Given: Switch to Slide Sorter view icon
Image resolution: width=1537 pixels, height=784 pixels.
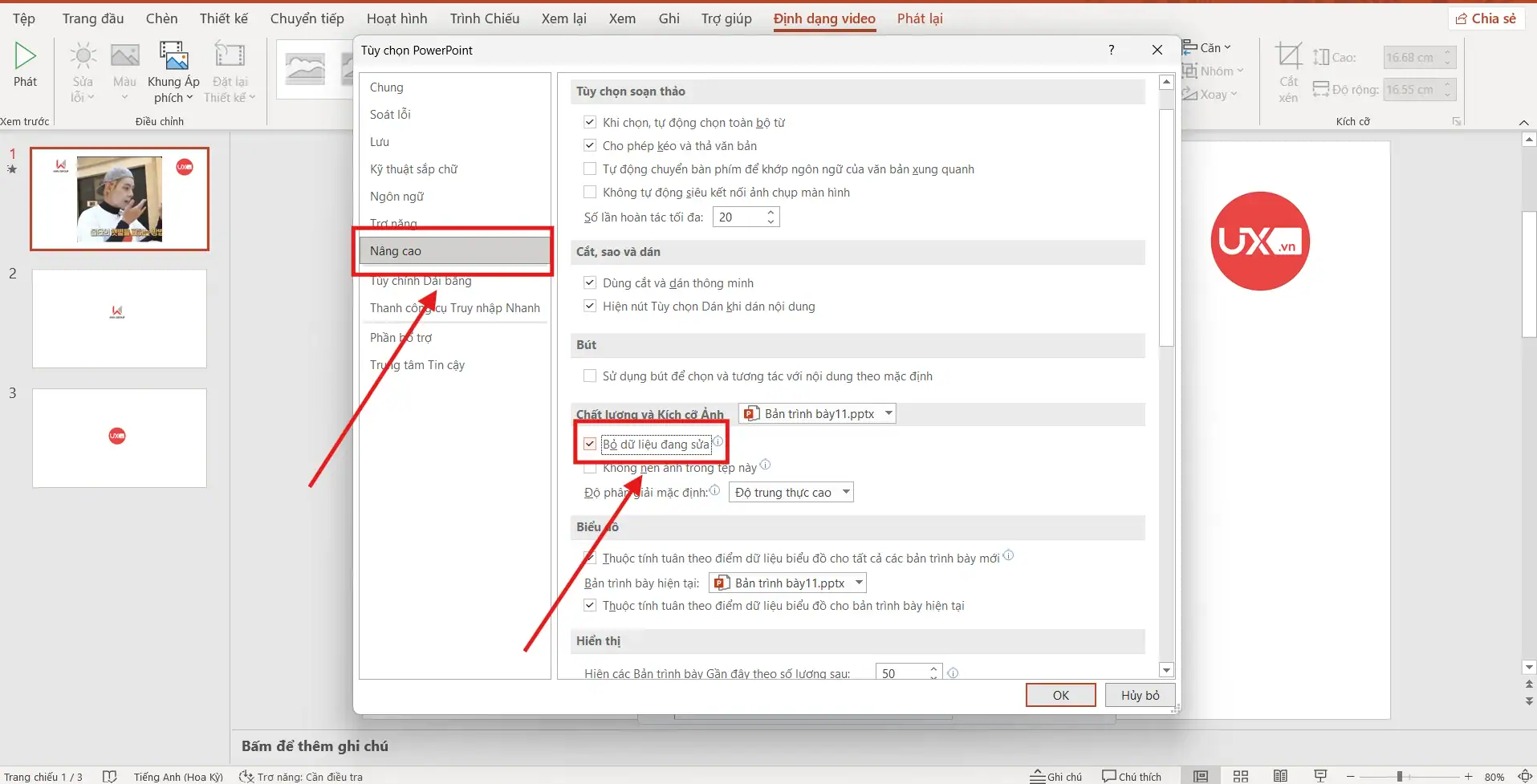Looking at the screenshot, I should (1239, 776).
